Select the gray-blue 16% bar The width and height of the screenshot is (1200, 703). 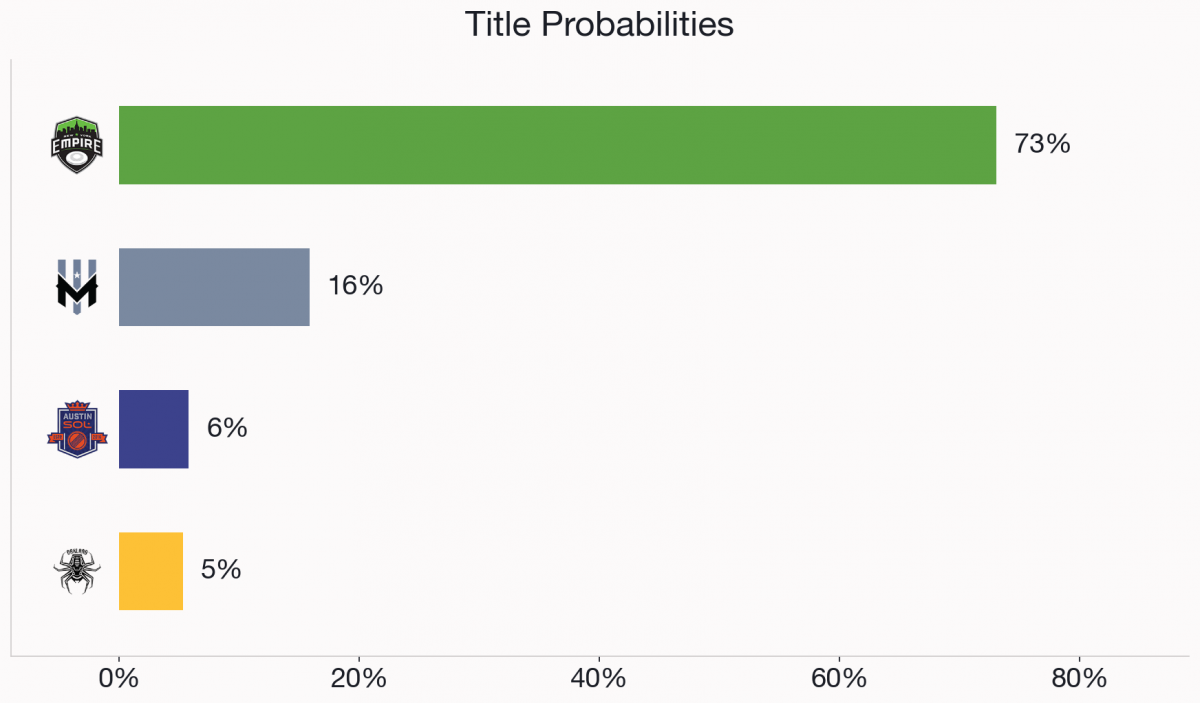coord(214,287)
